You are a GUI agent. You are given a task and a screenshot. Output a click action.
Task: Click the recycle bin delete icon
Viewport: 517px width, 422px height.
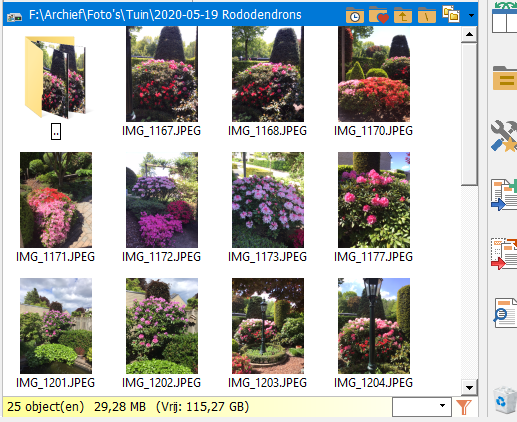505,400
